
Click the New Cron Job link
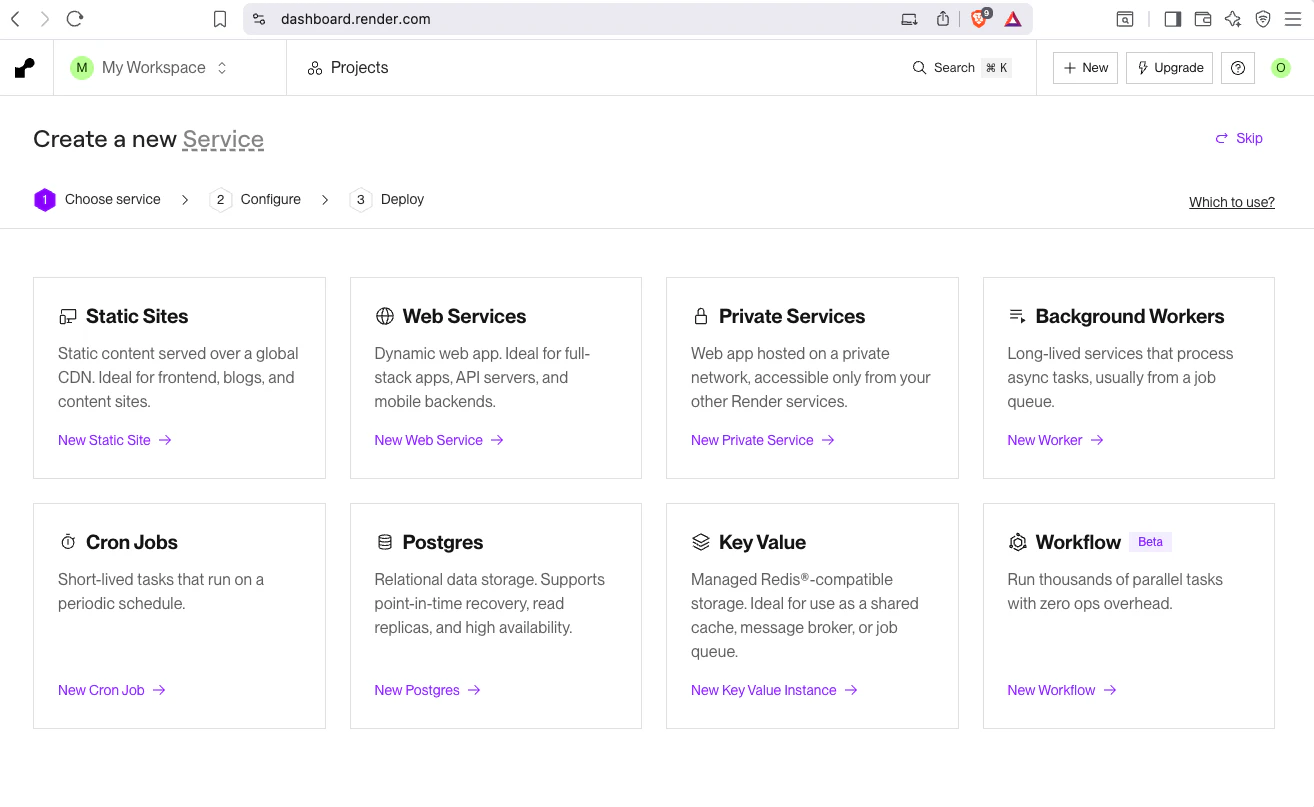coord(112,690)
